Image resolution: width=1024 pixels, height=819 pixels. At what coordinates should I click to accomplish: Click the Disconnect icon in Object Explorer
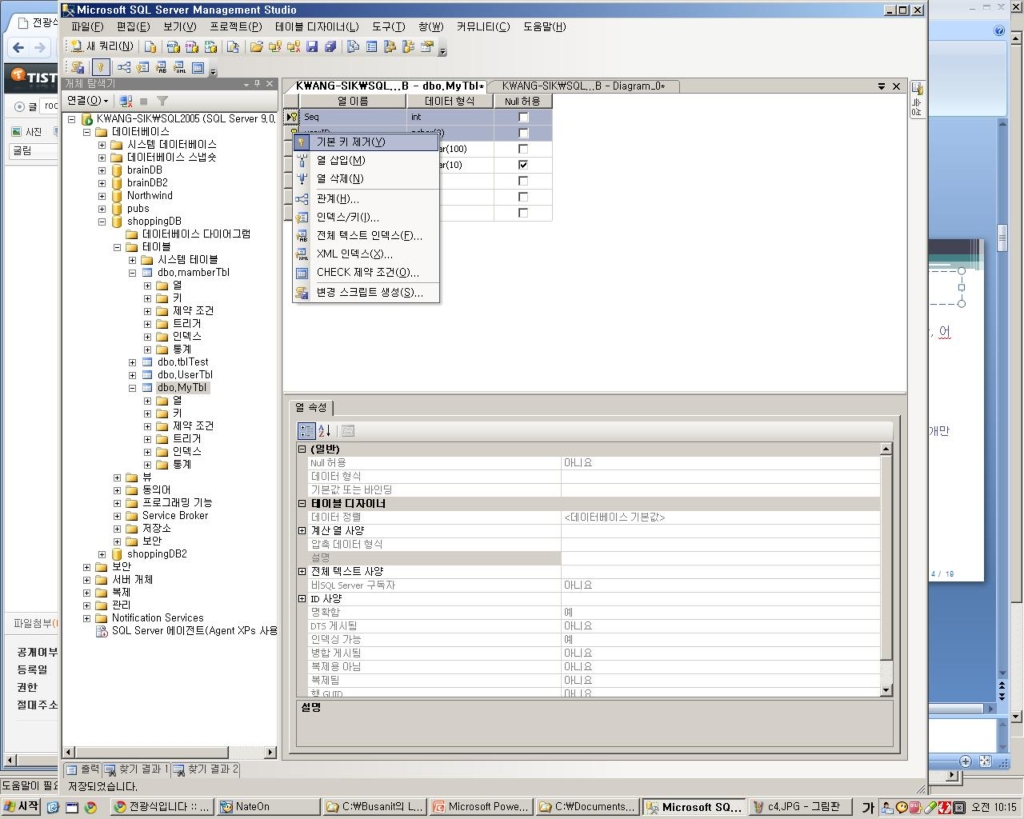pyautogui.click(x=127, y=101)
